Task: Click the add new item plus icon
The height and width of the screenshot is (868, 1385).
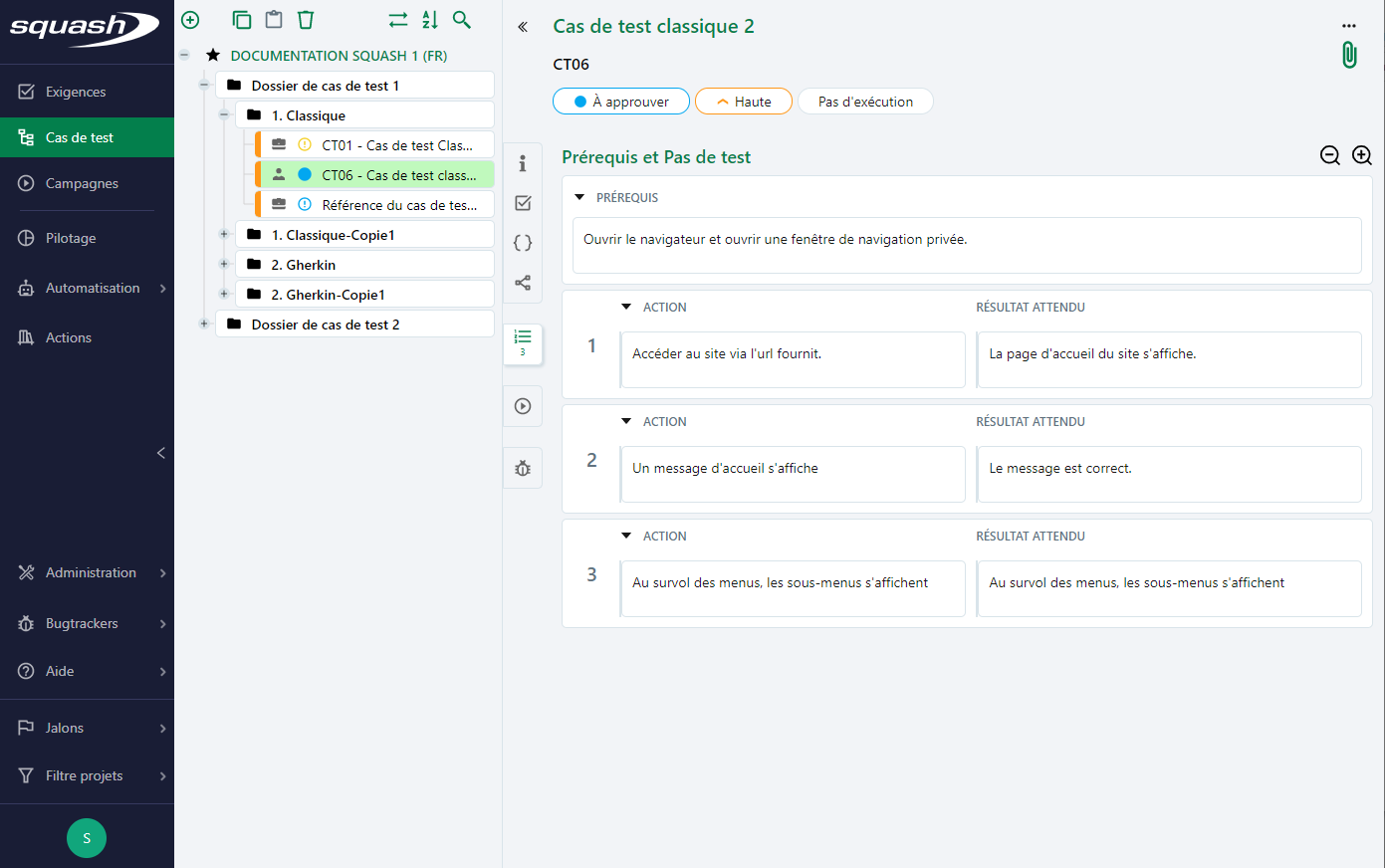Action: pyautogui.click(x=190, y=20)
